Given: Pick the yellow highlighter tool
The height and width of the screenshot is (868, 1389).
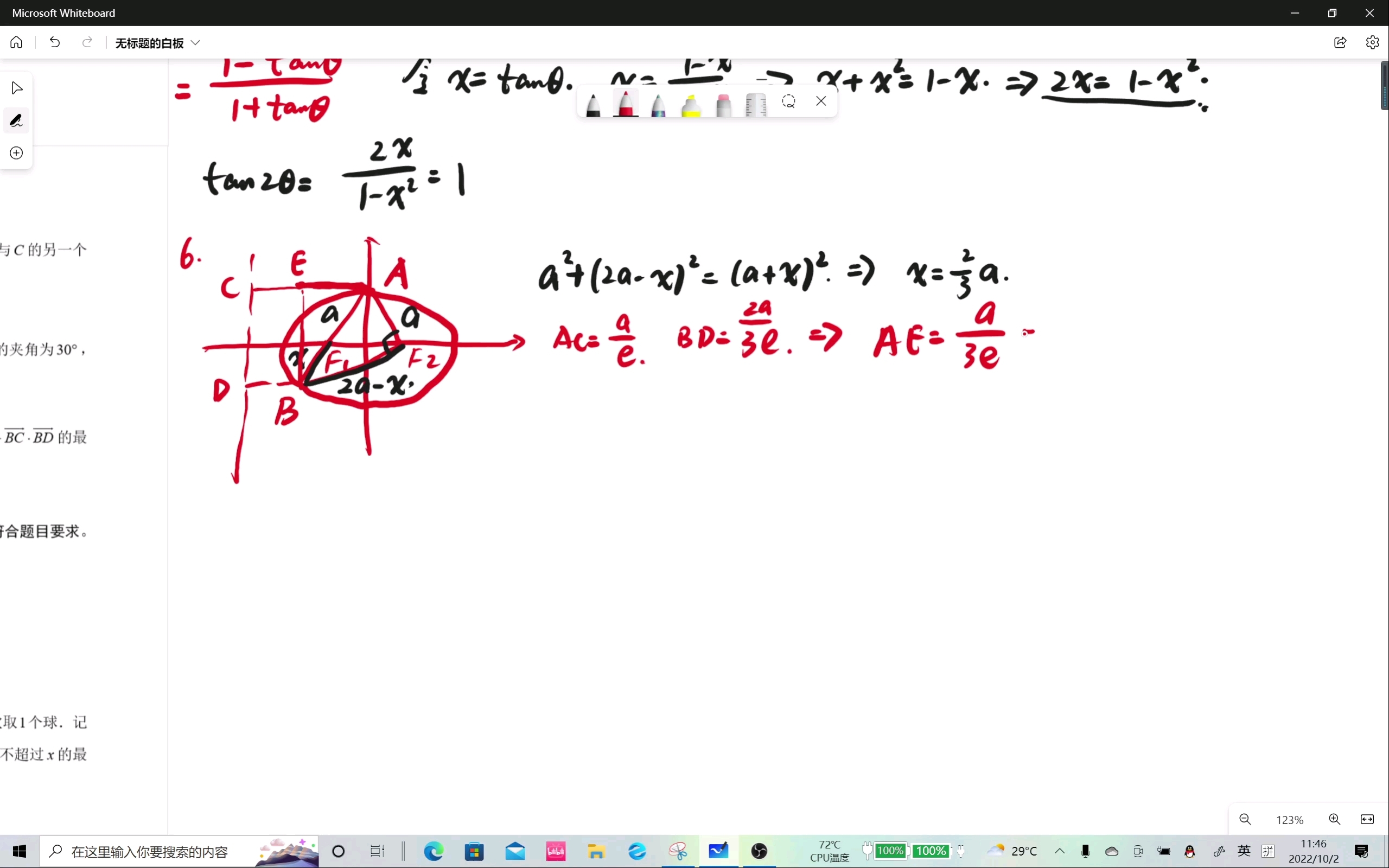Looking at the screenshot, I should [x=691, y=105].
